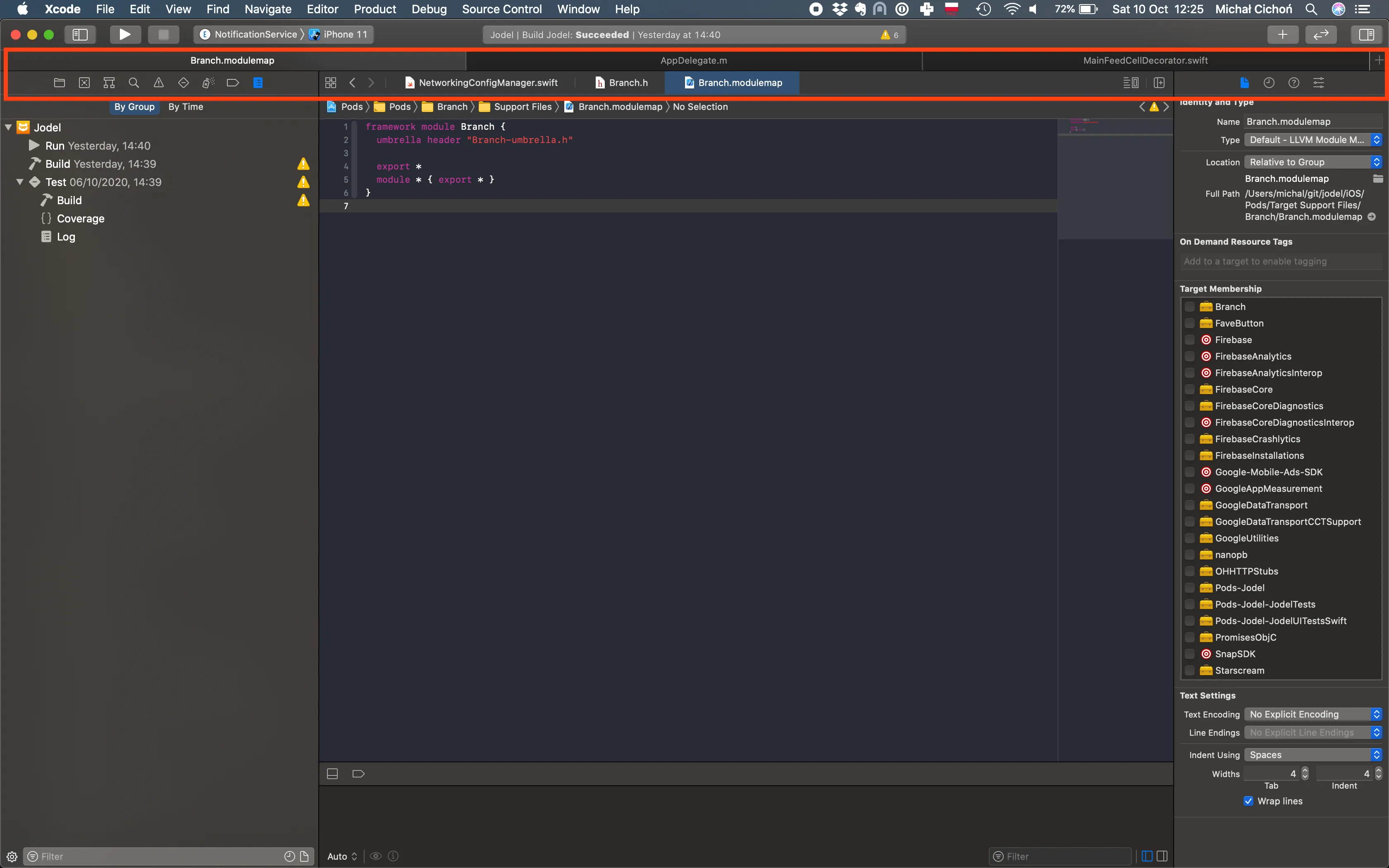Check Branch target membership
The width and height of the screenshot is (1389, 868).
pyautogui.click(x=1190, y=307)
